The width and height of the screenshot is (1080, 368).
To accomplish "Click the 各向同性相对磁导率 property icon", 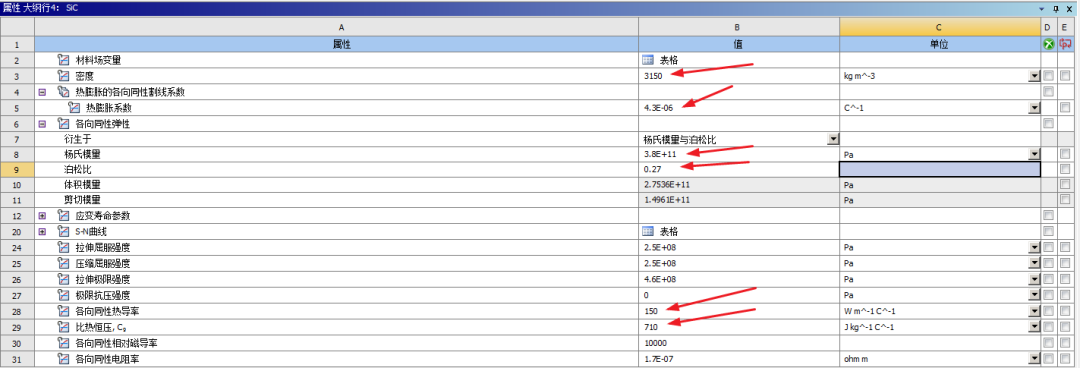I will [63, 343].
